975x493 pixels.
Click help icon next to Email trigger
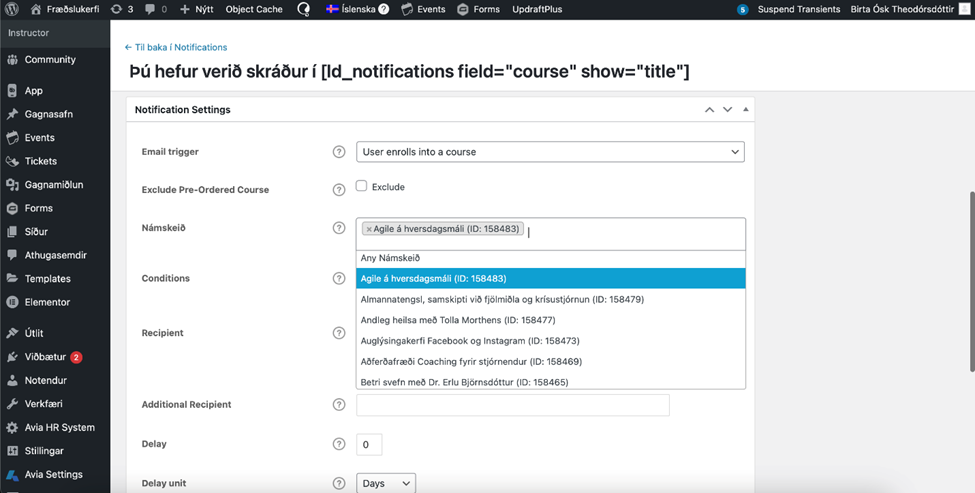[x=339, y=152]
